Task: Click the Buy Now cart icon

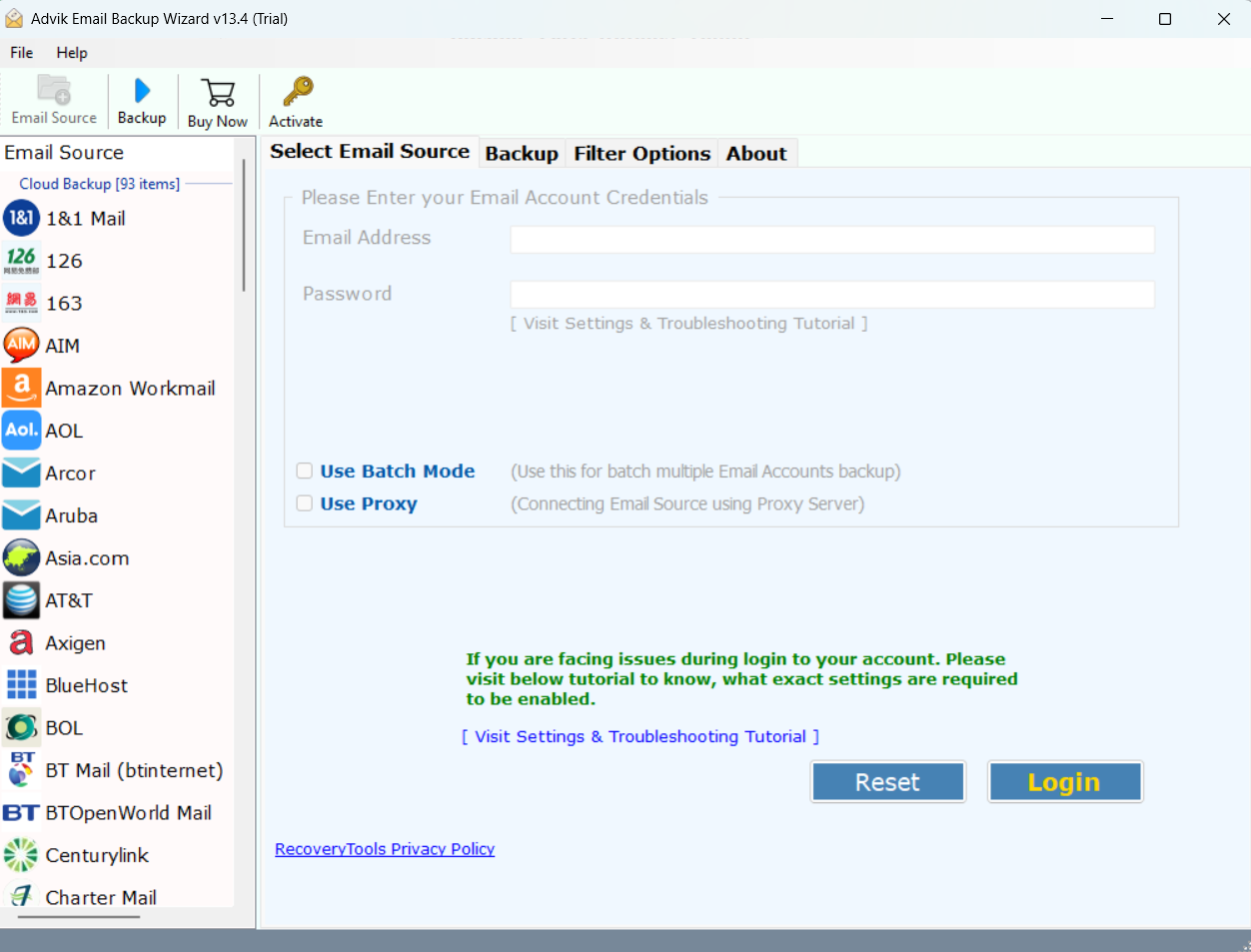Action: [x=218, y=93]
